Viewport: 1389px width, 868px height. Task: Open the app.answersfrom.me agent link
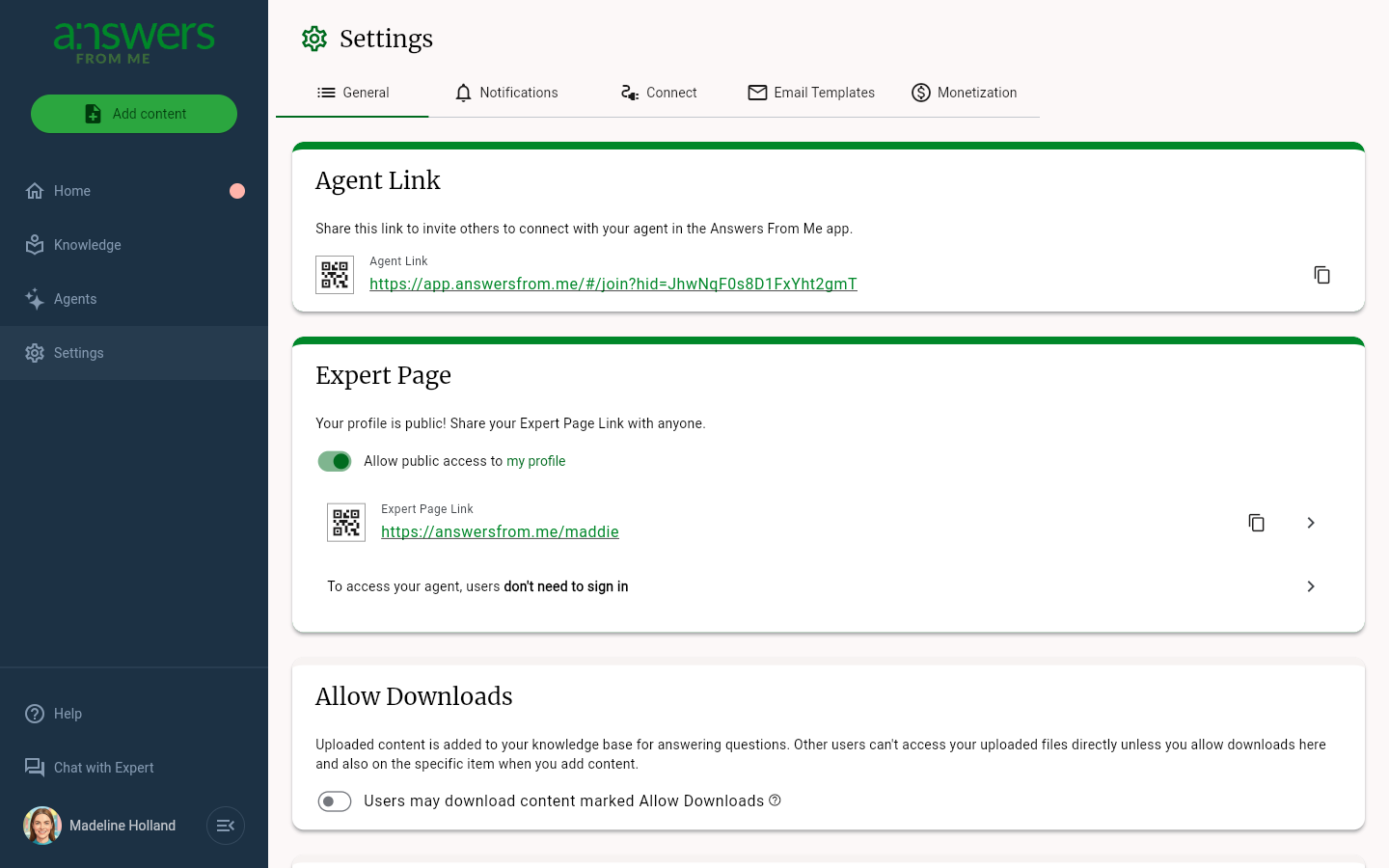(x=613, y=284)
